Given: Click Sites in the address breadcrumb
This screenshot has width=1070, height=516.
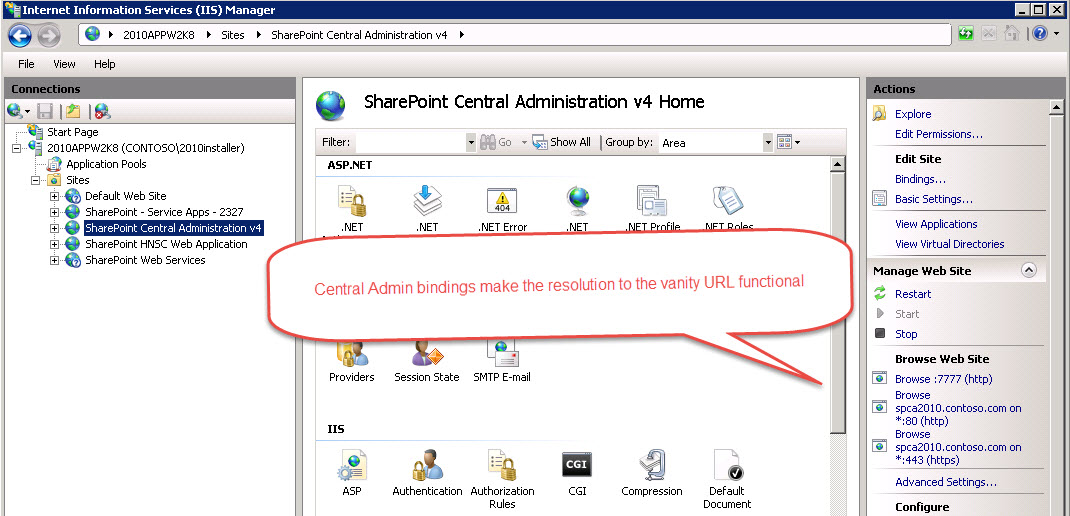Looking at the screenshot, I should click(x=233, y=35).
